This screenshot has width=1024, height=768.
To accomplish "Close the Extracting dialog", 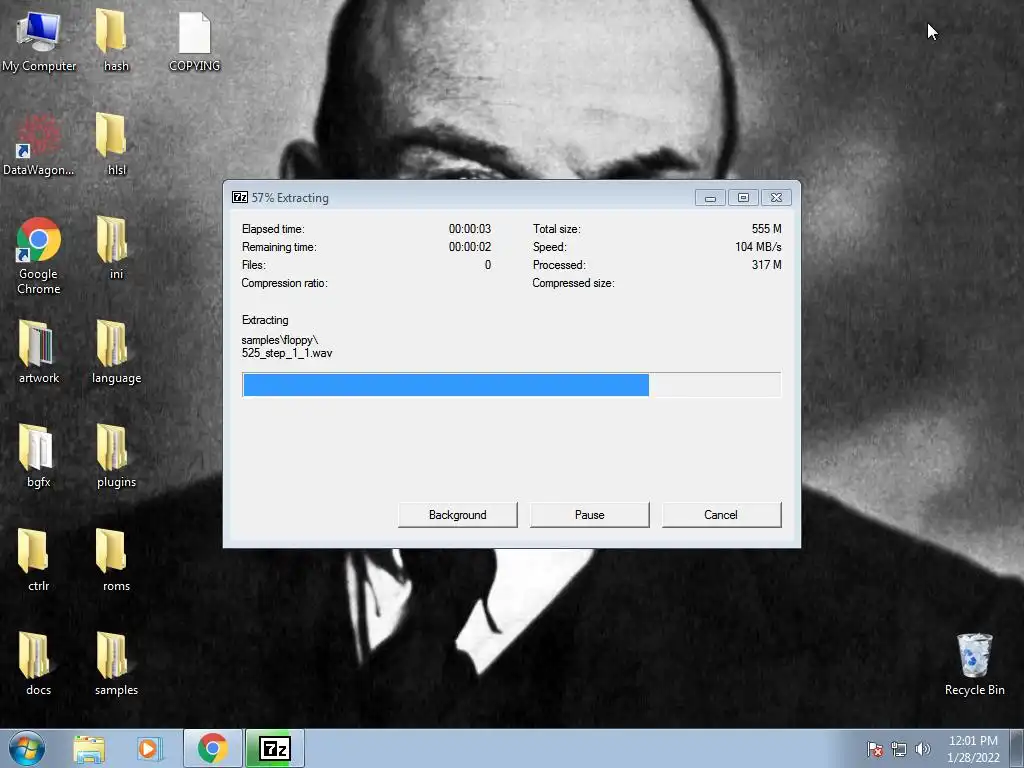I will tap(776, 197).
